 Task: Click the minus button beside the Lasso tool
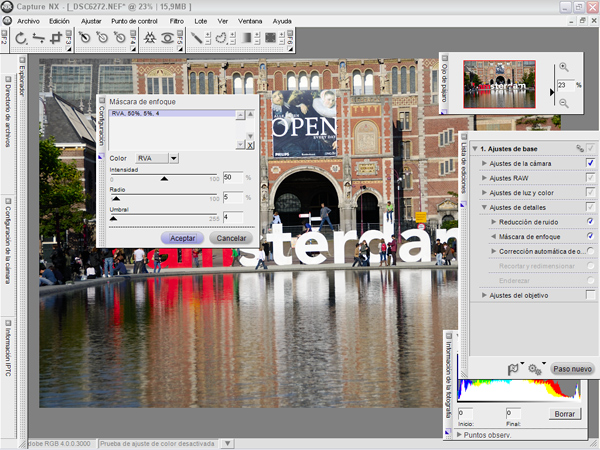232,41
